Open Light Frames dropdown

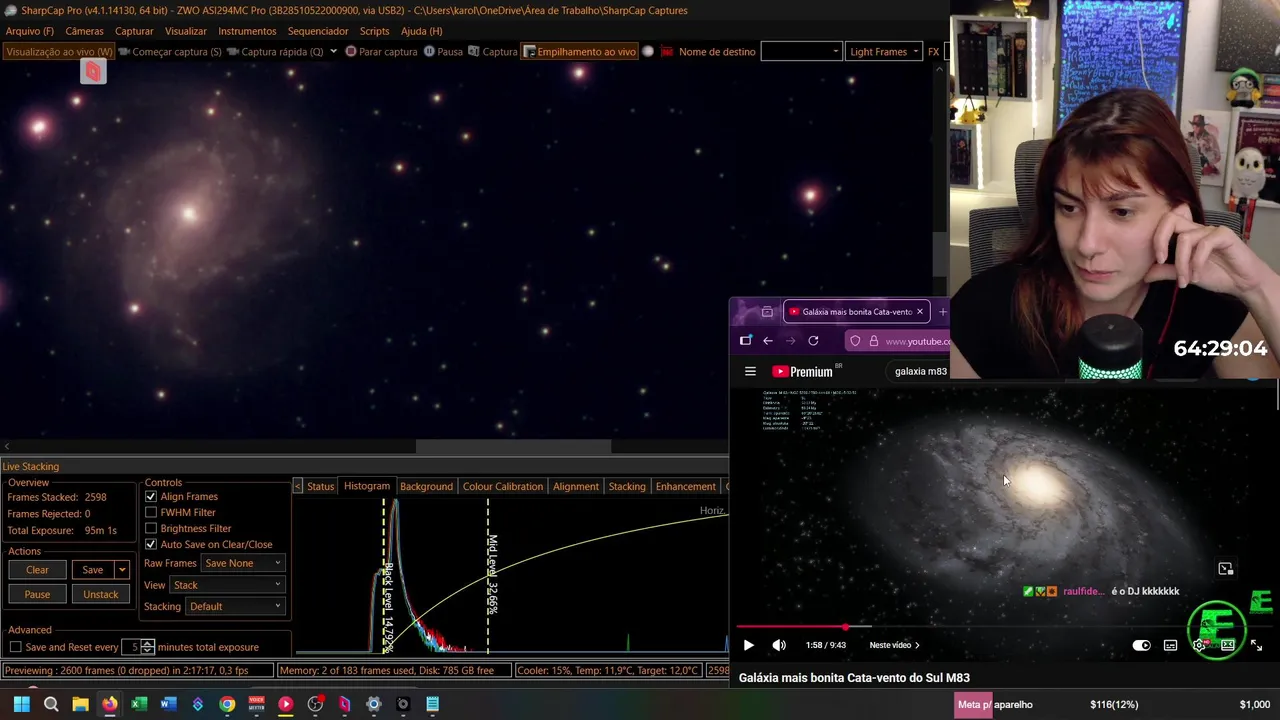[884, 52]
